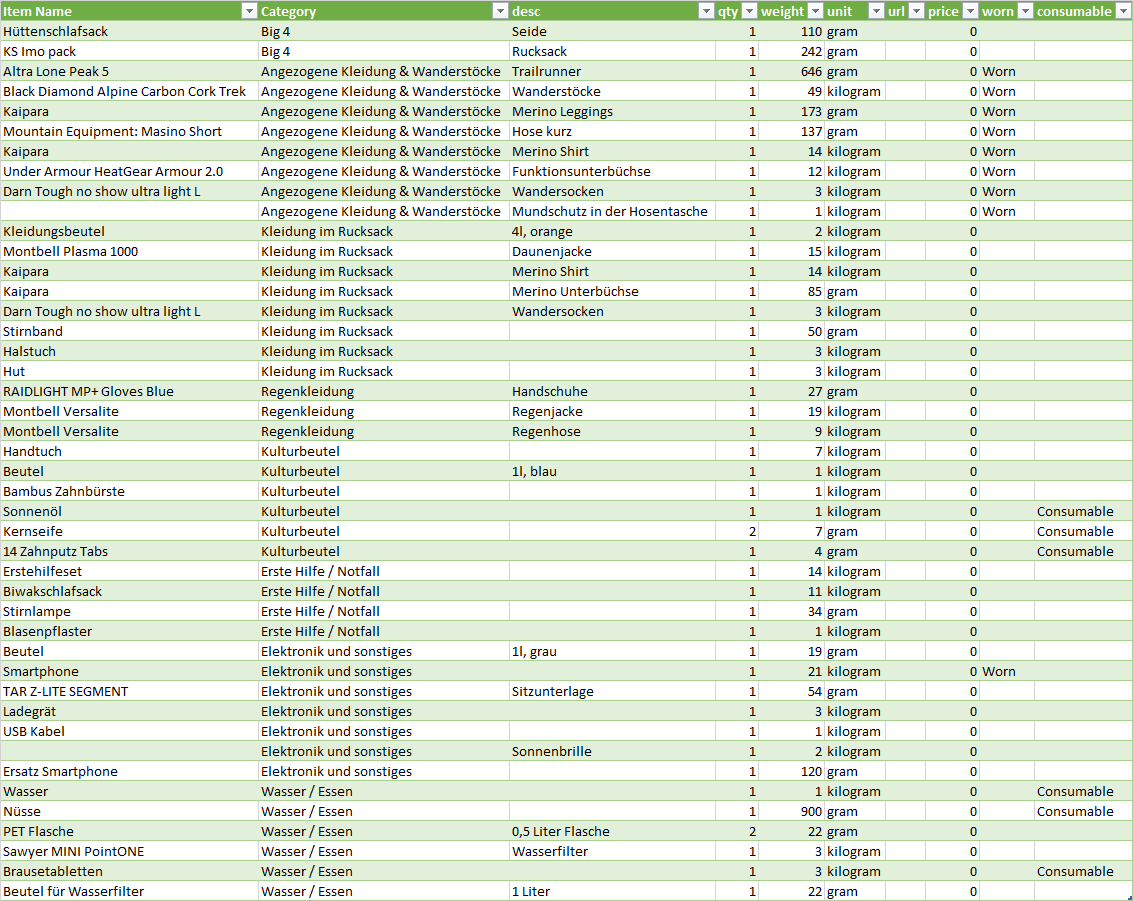The width and height of the screenshot is (1133, 901).
Task: Open the Item Name column filter dropdown
Action: tap(249, 11)
